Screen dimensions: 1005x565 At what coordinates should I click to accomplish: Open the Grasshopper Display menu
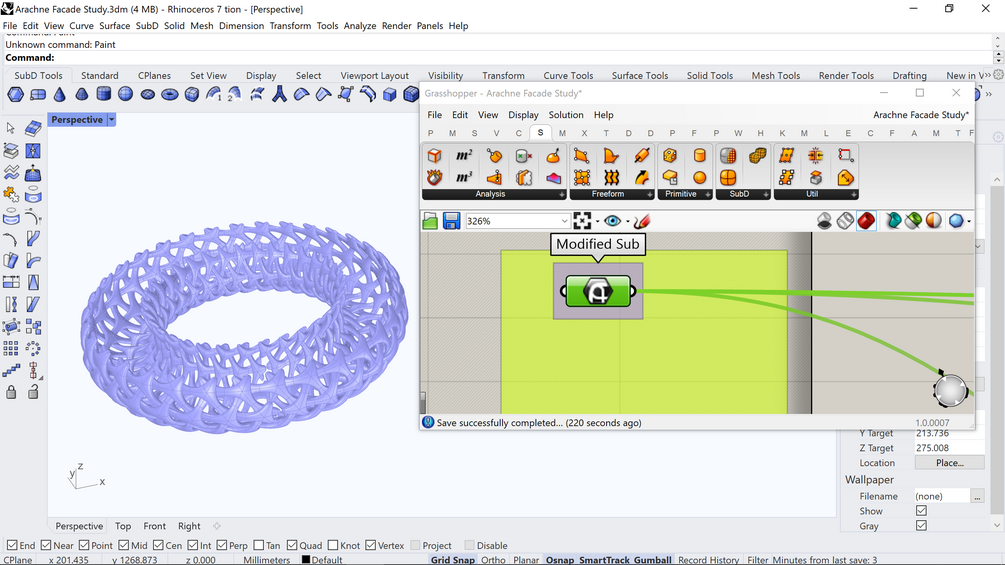point(523,115)
